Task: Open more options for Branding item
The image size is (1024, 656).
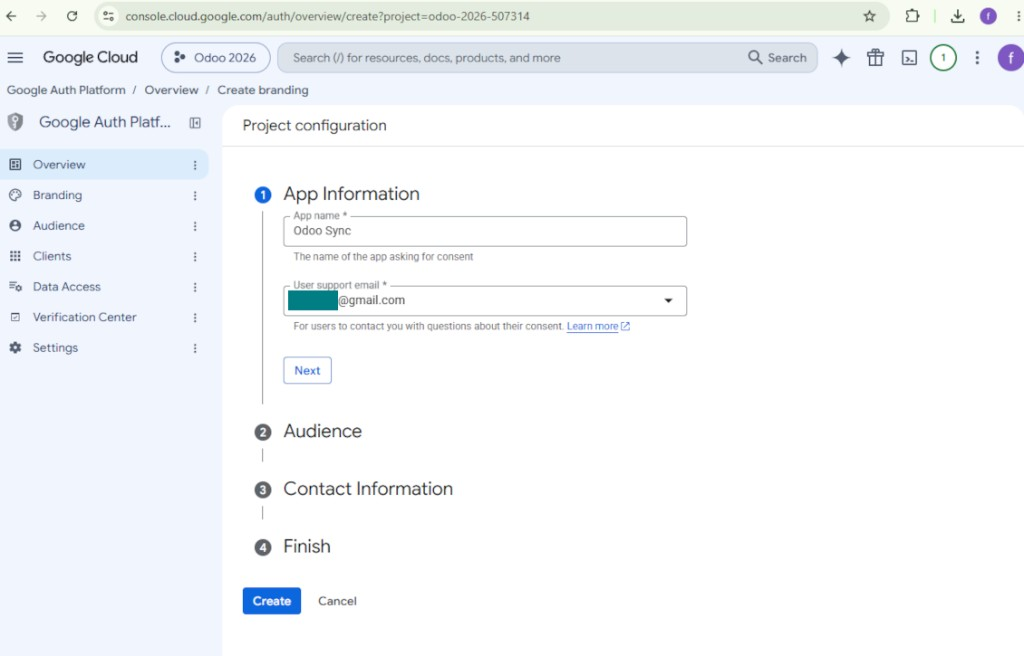Action: coord(195,195)
